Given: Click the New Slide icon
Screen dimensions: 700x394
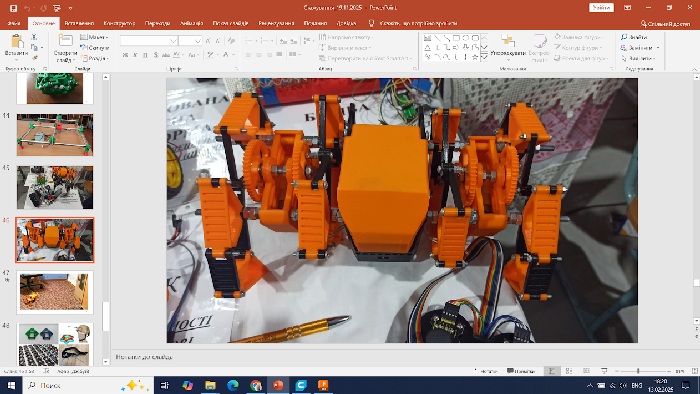Looking at the screenshot, I should pyautogui.click(x=66, y=41).
